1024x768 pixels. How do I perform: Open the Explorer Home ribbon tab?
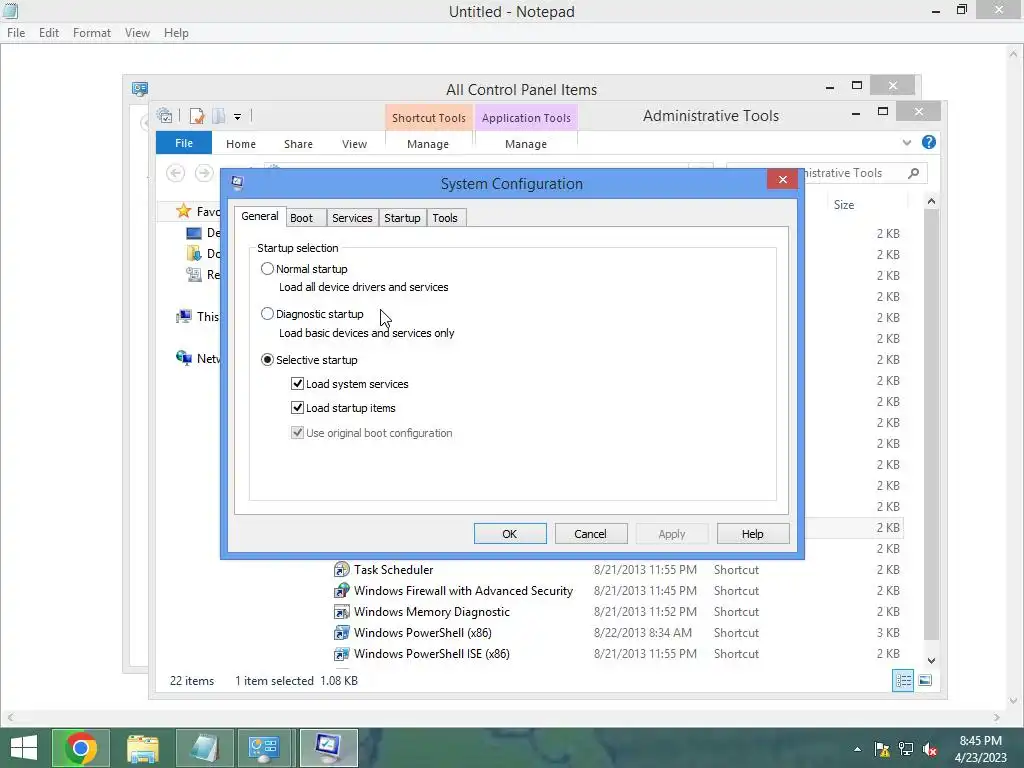tap(241, 144)
